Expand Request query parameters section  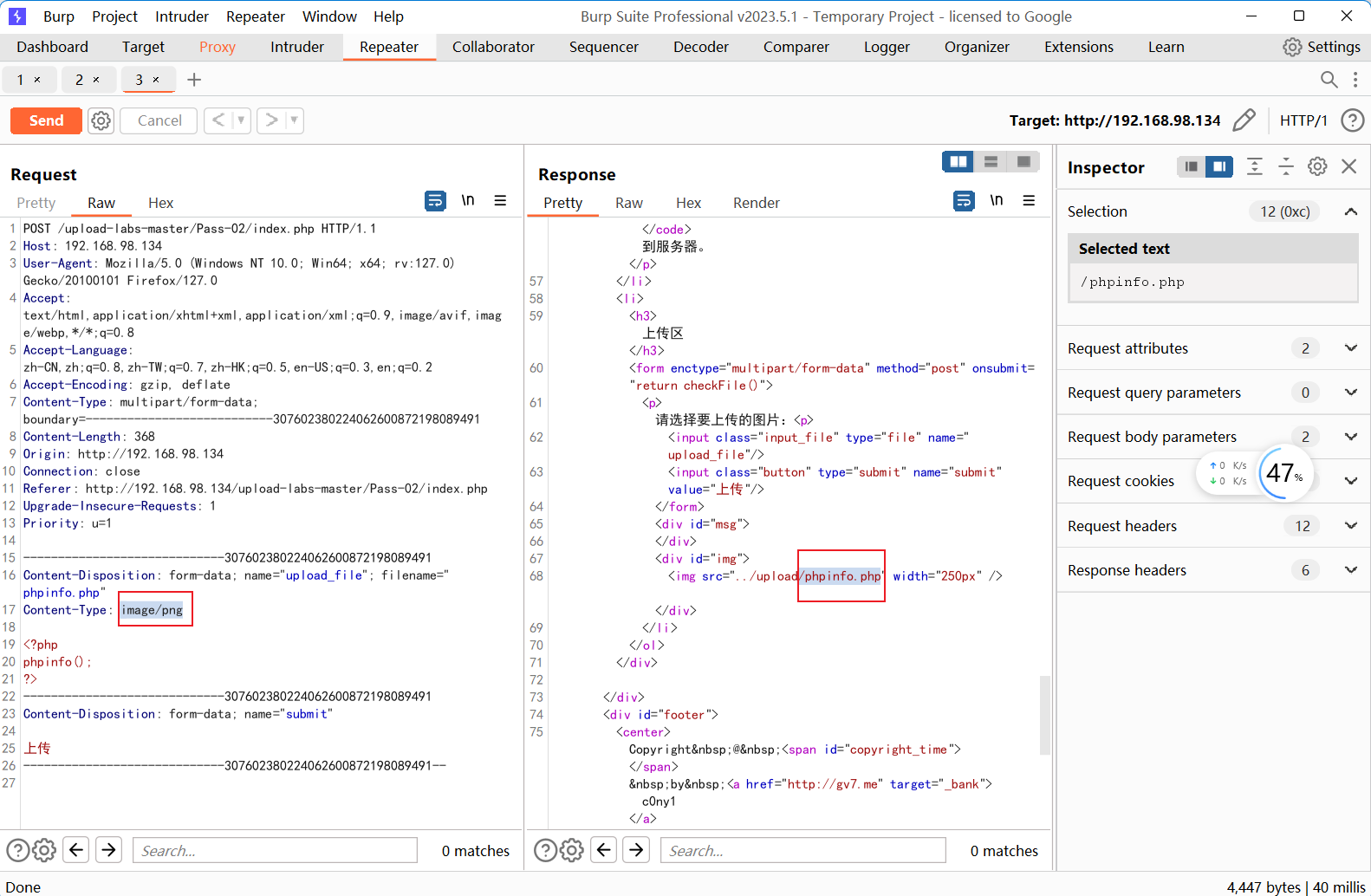1351,393
